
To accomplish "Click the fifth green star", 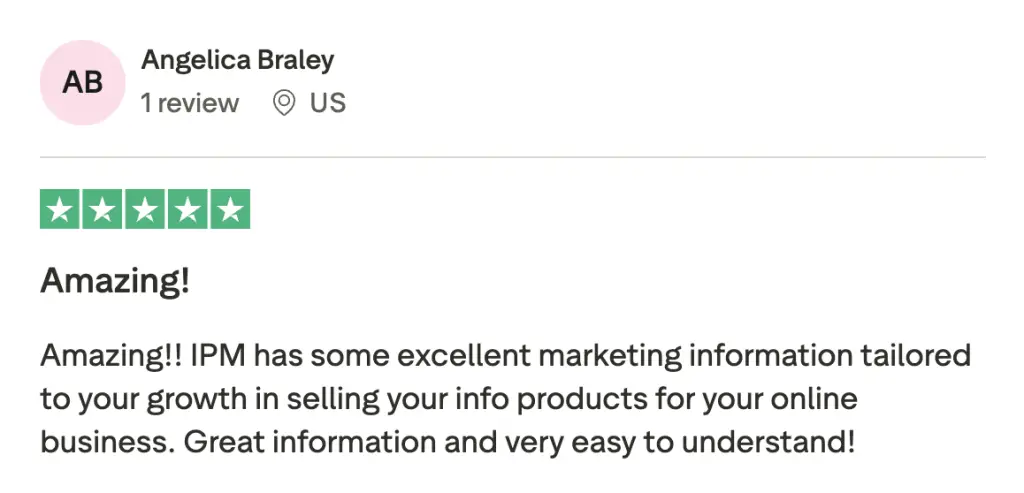I will pyautogui.click(x=230, y=209).
